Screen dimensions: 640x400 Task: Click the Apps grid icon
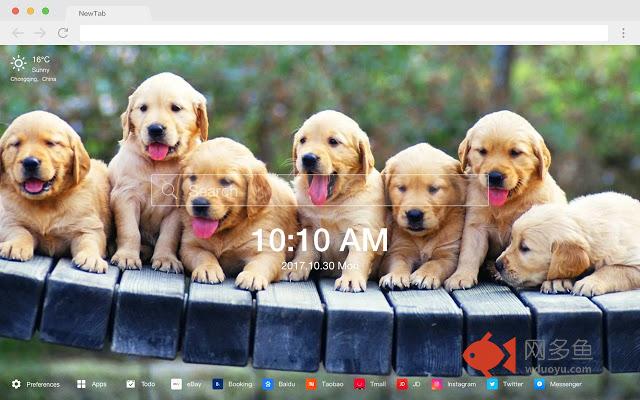(81, 384)
